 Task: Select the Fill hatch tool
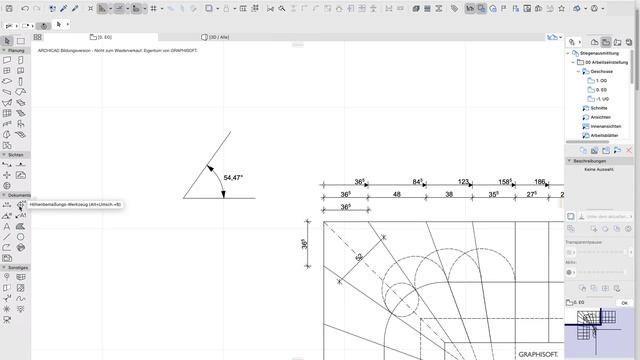pyautogui.click(x=20, y=227)
